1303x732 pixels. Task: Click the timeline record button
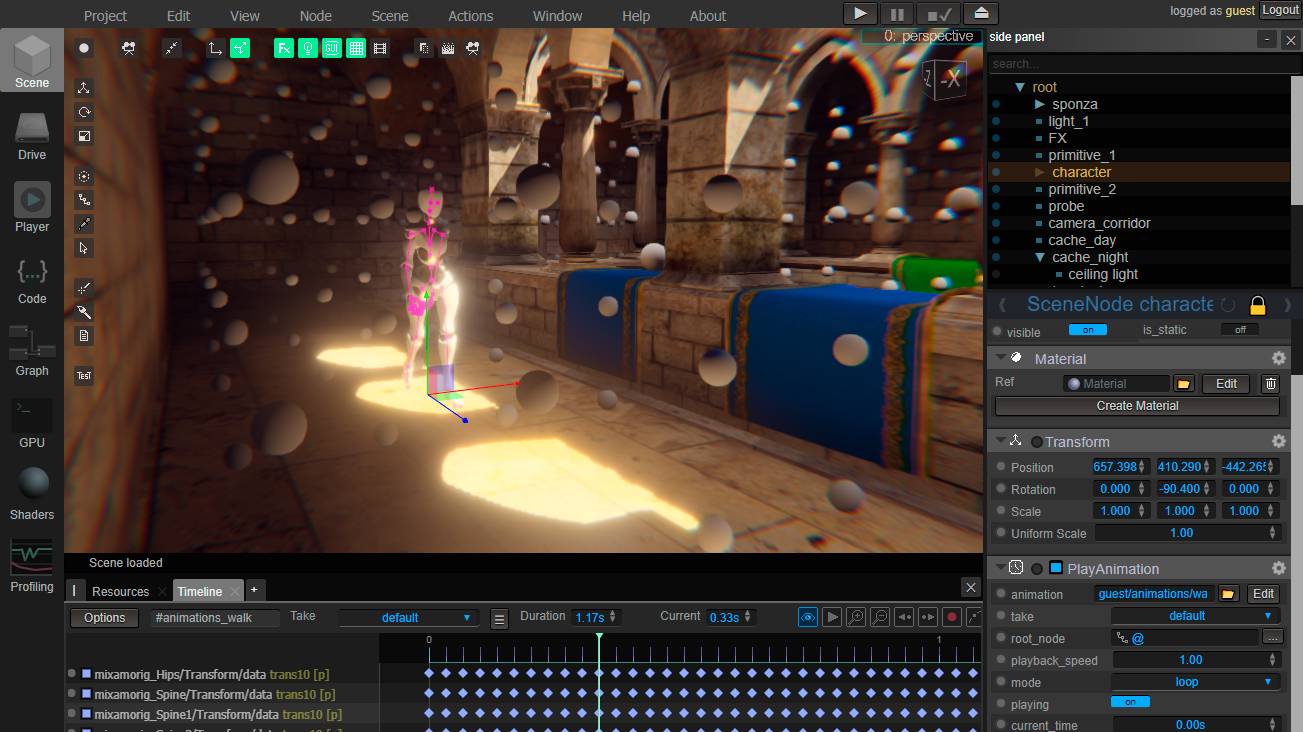[952, 618]
